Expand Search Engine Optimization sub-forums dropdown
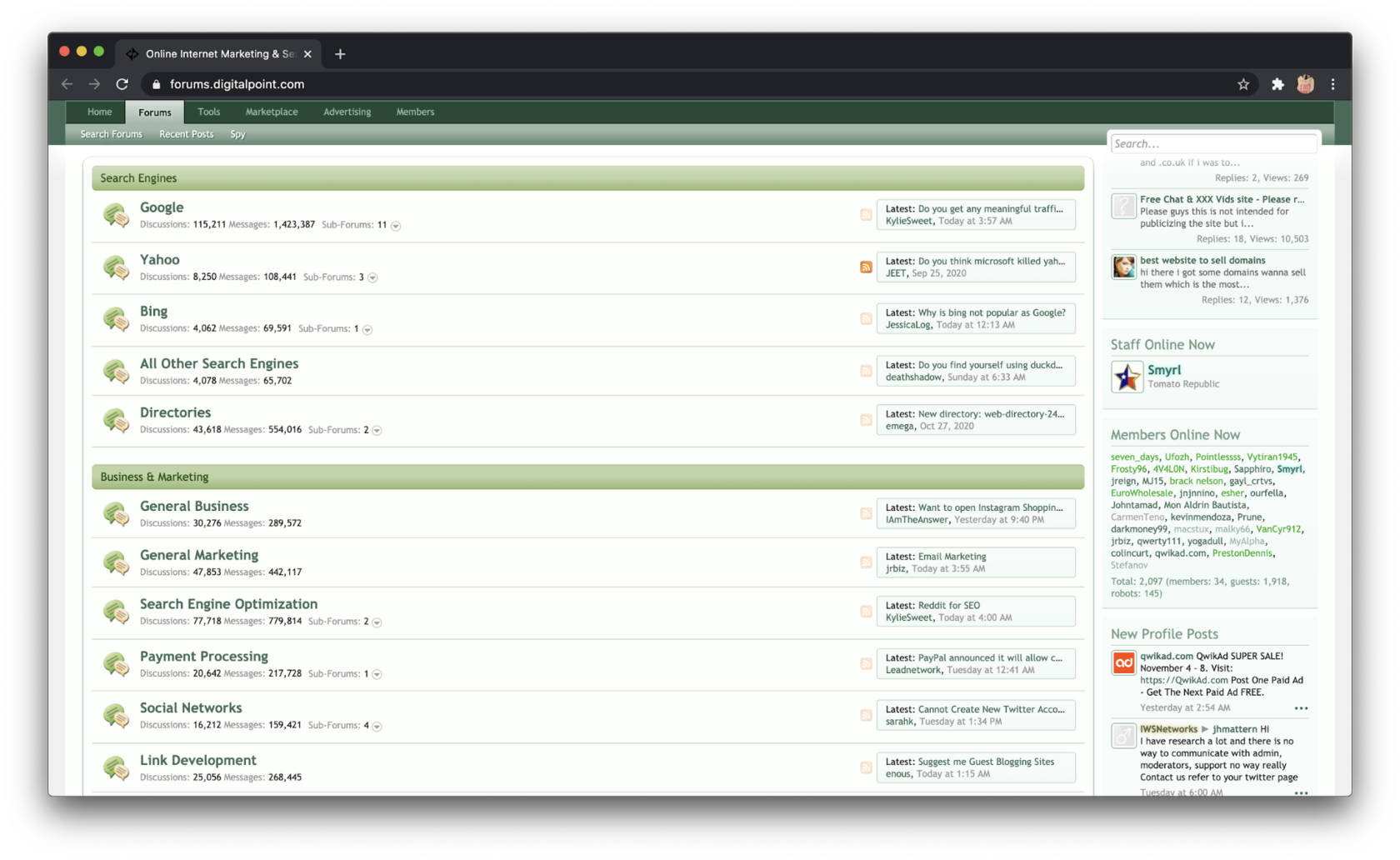The height and width of the screenshot is (860, 1400). click(x=377, y=622)
